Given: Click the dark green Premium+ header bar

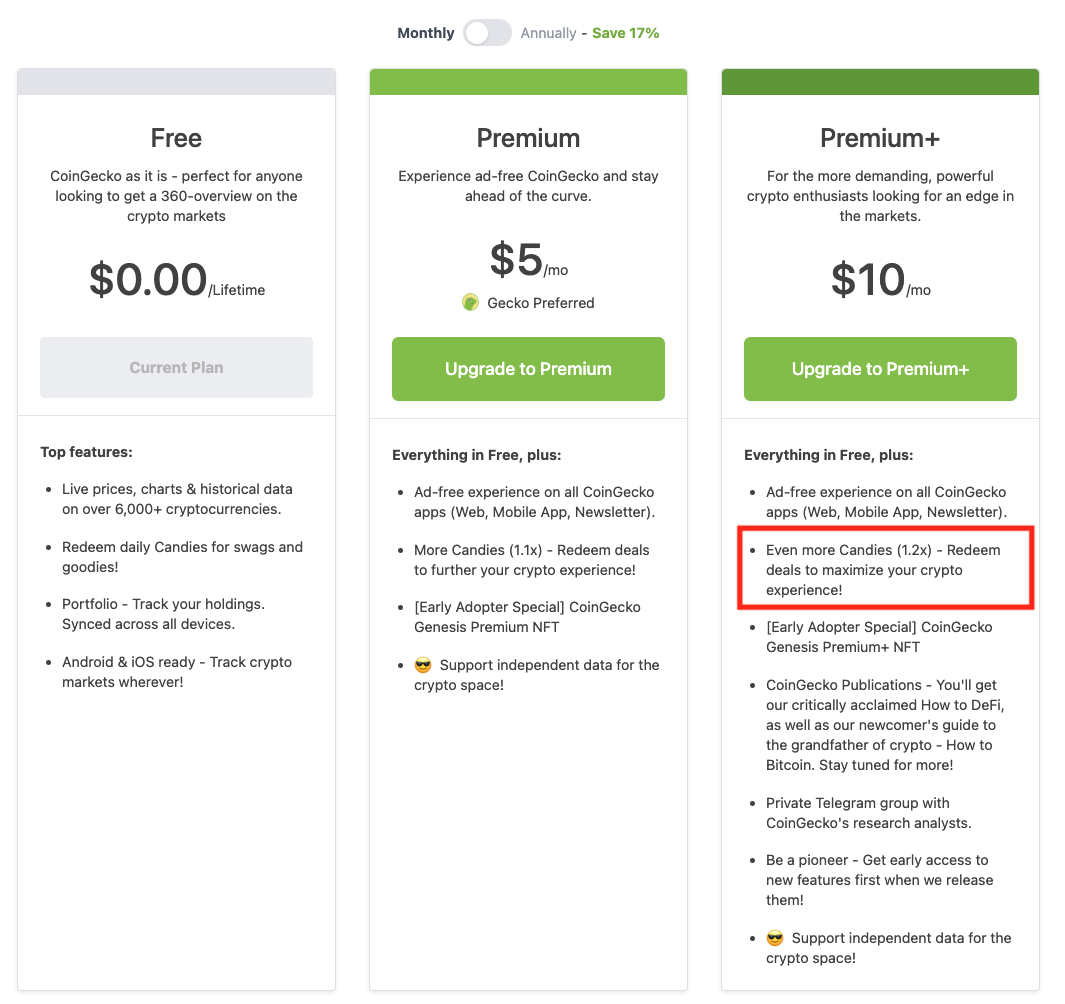Looking at the screenshot, I should [x=880, y=81].
